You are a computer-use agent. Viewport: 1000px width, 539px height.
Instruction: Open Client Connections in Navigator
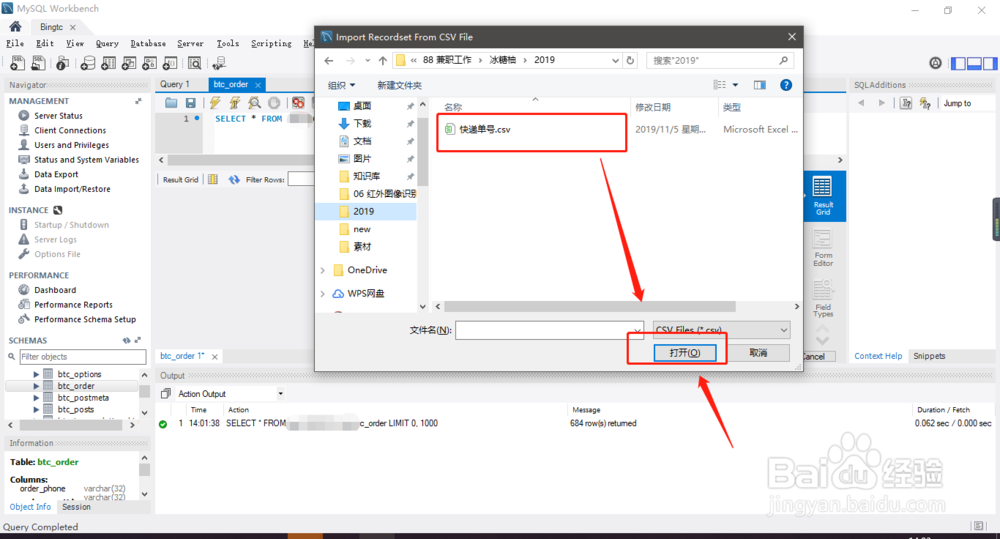[70, 130]
